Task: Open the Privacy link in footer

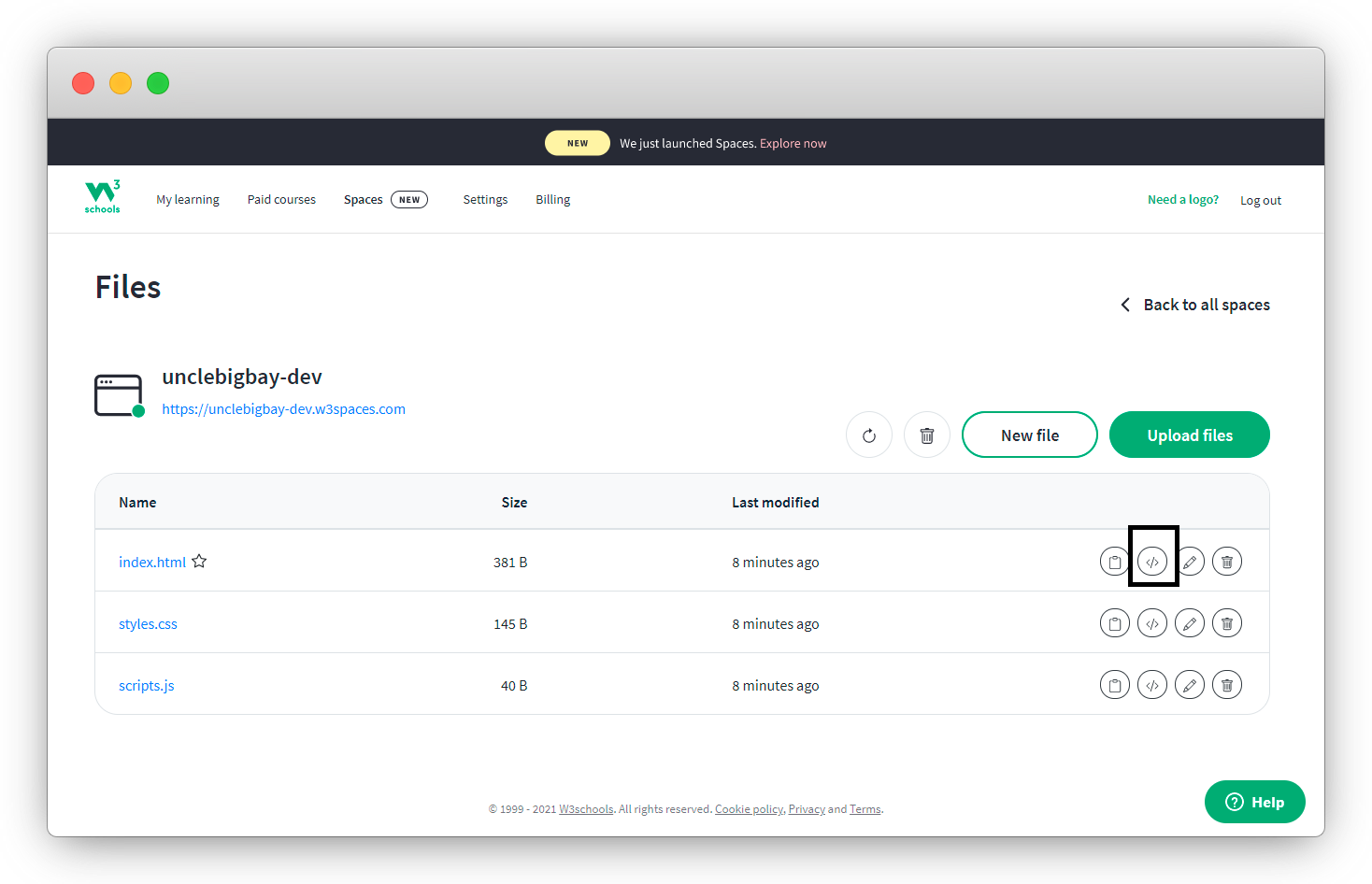Action: (x=807, y=809)
